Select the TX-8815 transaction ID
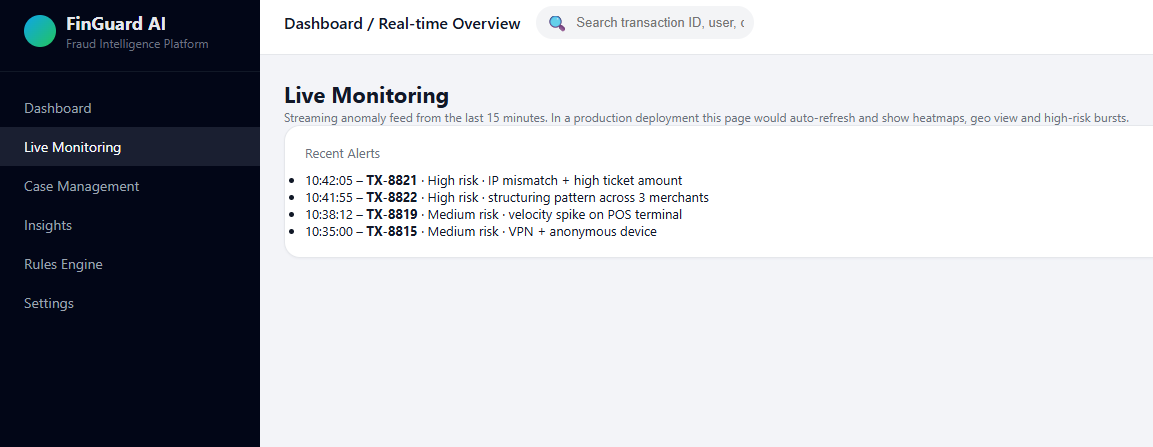 point(391,231)
